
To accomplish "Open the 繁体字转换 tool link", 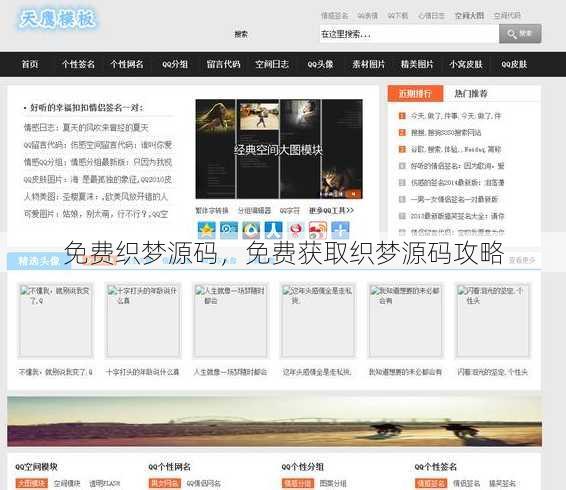I will click(212, 211).
